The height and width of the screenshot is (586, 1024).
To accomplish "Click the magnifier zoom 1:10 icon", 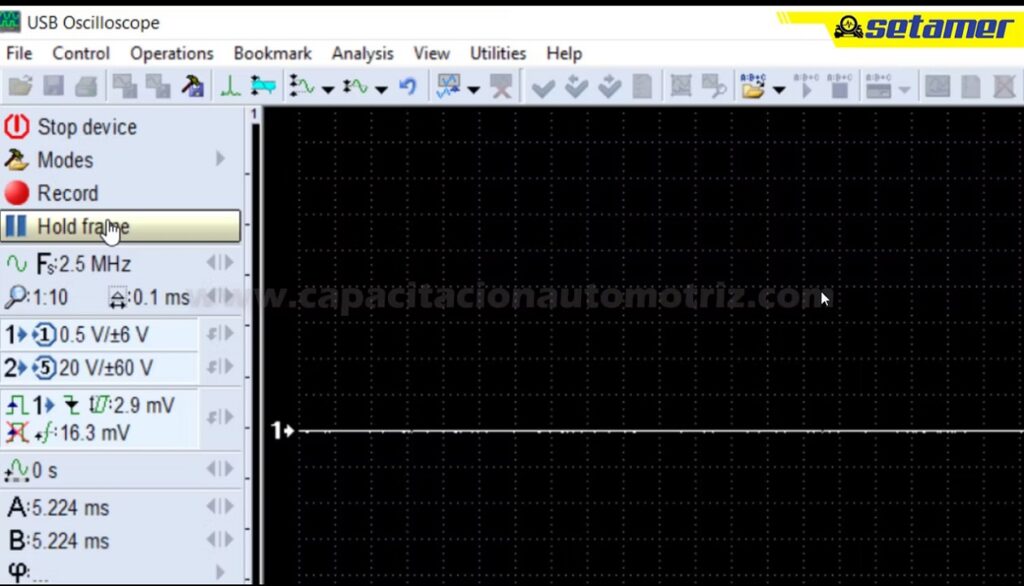I will (x=16, y=297).
